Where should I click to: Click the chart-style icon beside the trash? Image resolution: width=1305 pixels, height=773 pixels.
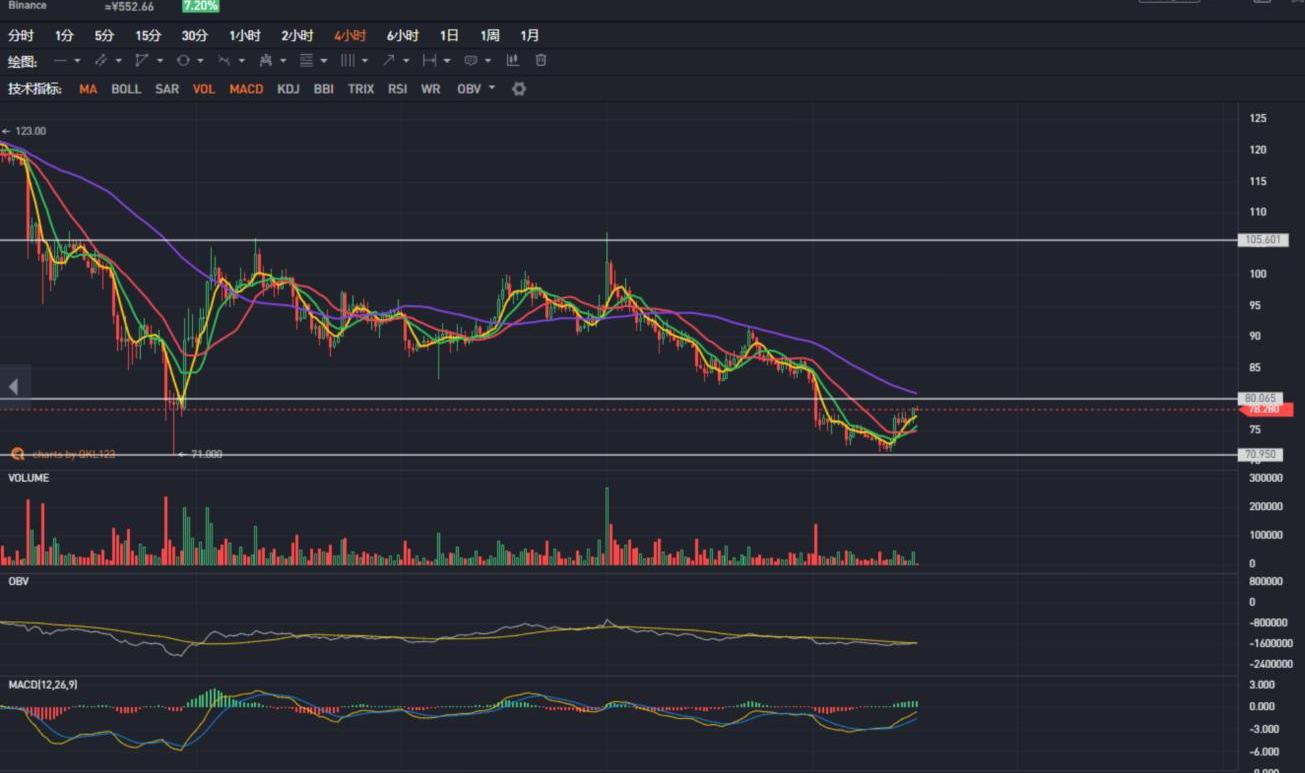click(x=513, y=61)
